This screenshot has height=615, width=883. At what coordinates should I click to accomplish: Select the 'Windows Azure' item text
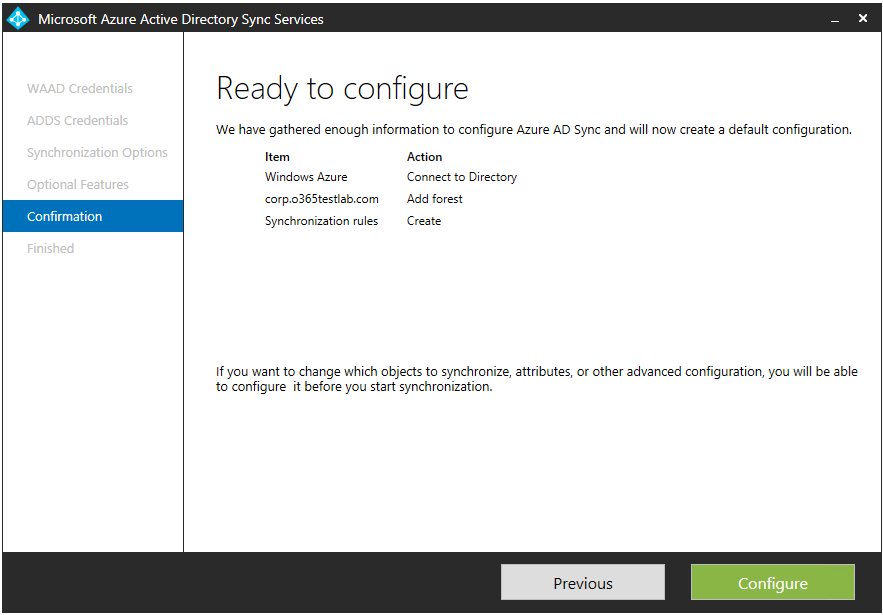pos(306,177)
